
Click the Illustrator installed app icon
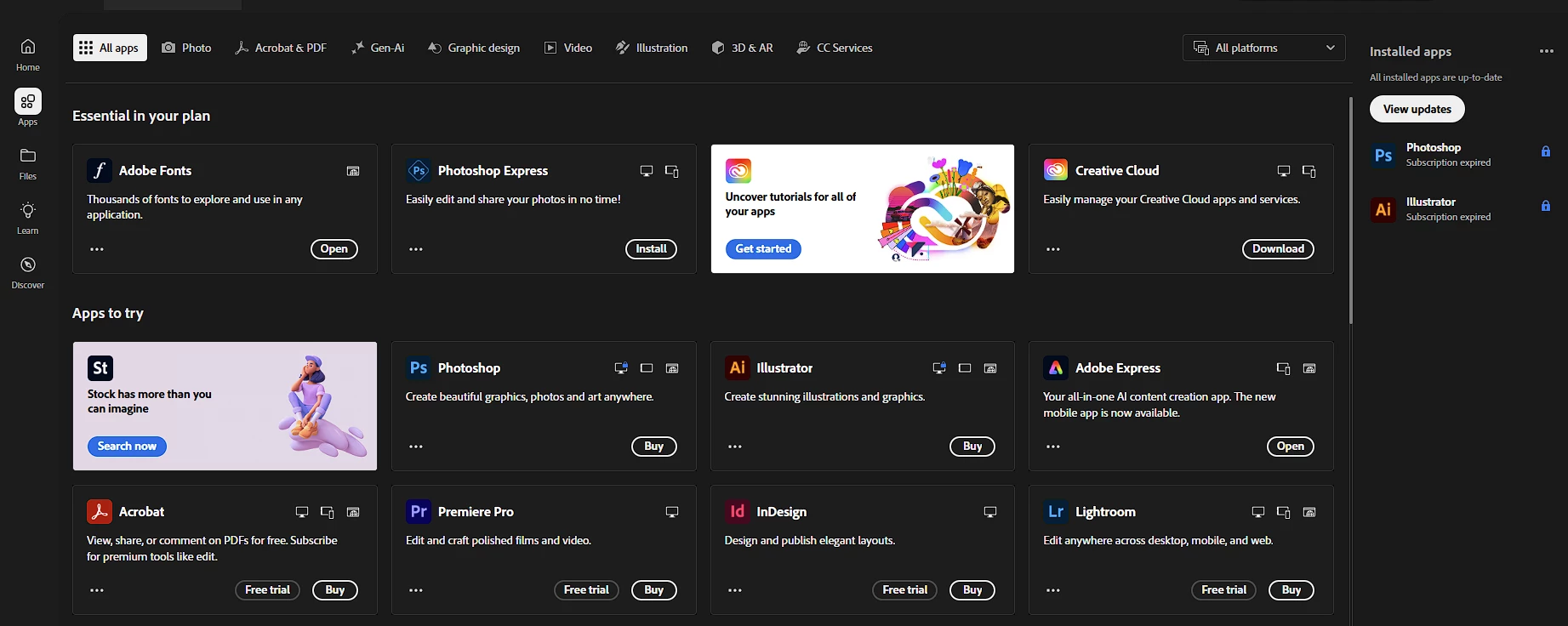point(1383,209)
